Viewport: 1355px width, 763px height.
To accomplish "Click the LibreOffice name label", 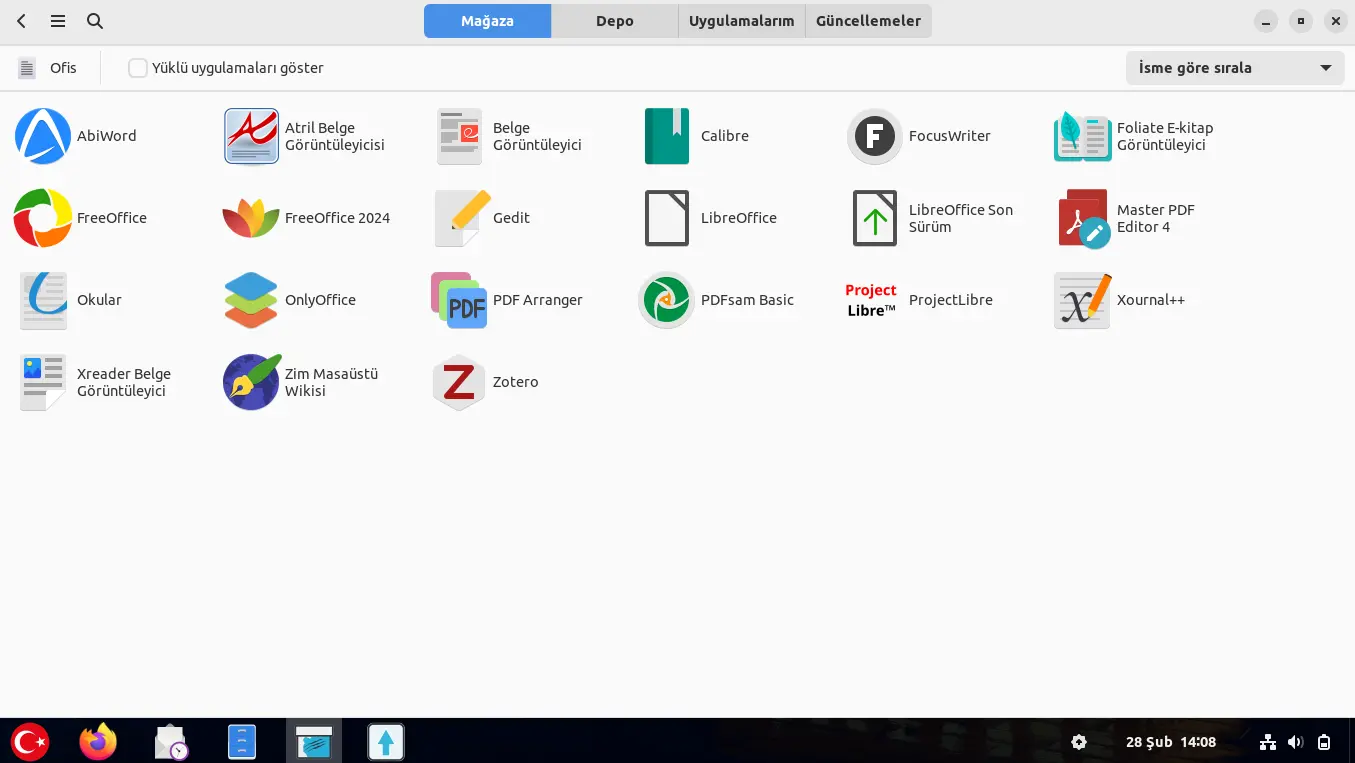I will click(739, 218).
